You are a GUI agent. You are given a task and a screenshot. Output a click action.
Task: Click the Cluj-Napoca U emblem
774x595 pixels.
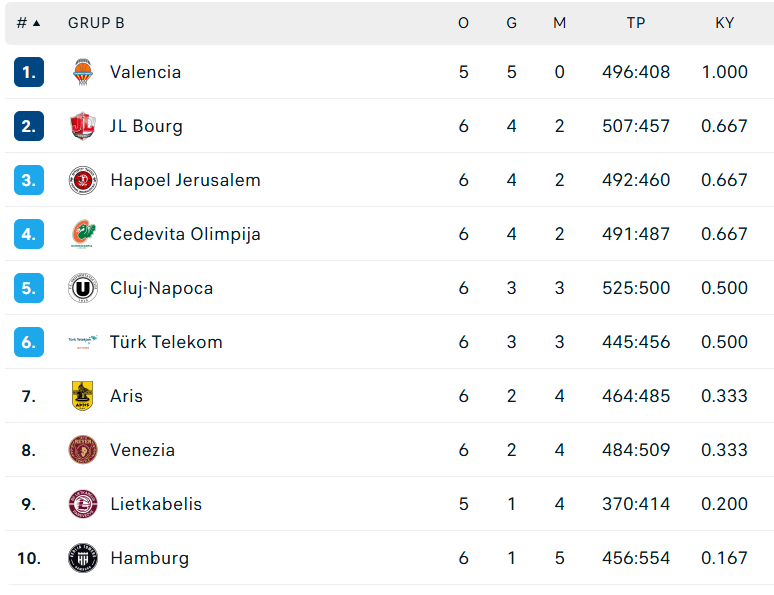click(82, 288)
